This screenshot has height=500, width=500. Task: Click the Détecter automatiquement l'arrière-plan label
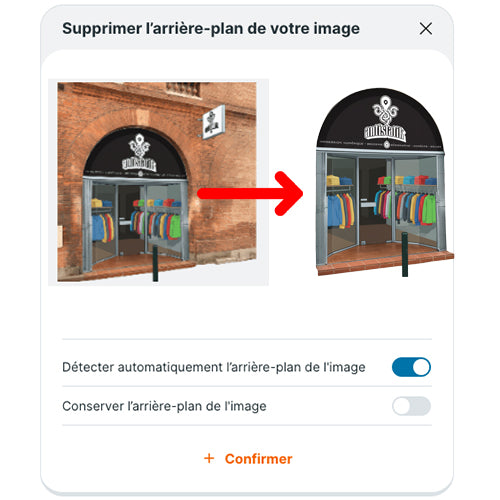(x=214, y=367)
